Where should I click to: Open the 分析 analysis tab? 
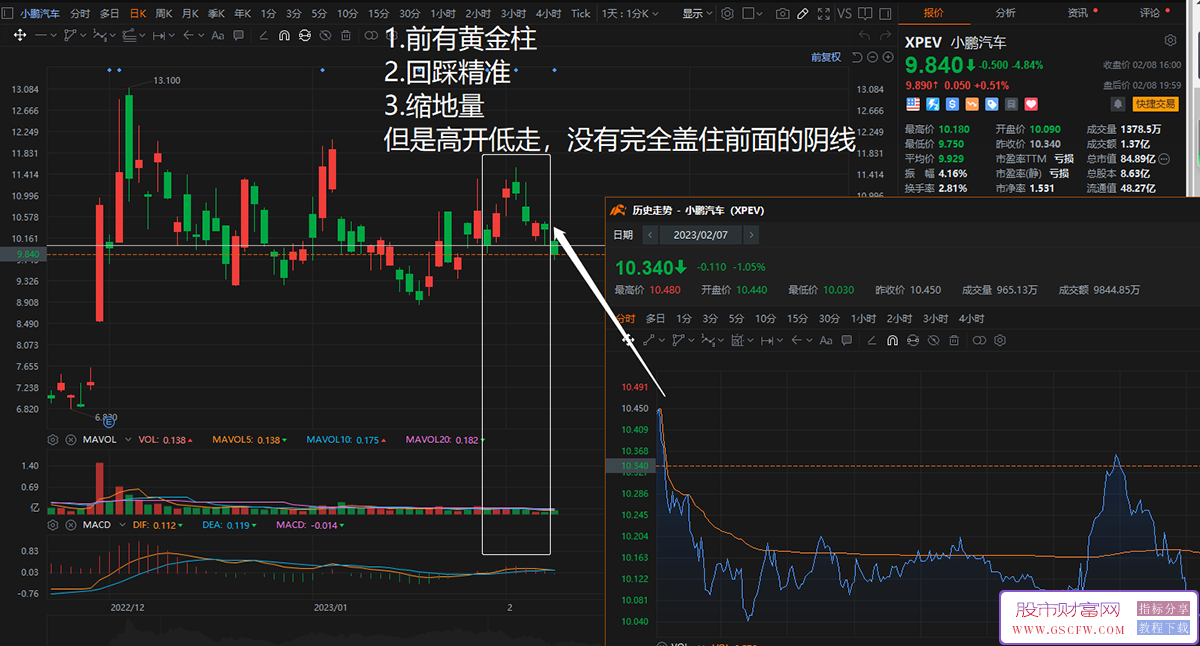tap(1005, 13)
